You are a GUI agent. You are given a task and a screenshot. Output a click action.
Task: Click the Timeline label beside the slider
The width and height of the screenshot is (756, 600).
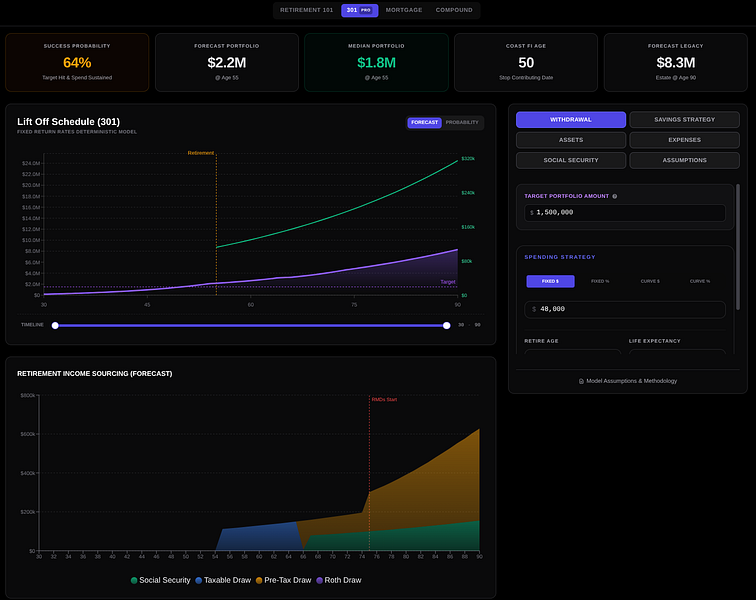click(x=32, y=325)
